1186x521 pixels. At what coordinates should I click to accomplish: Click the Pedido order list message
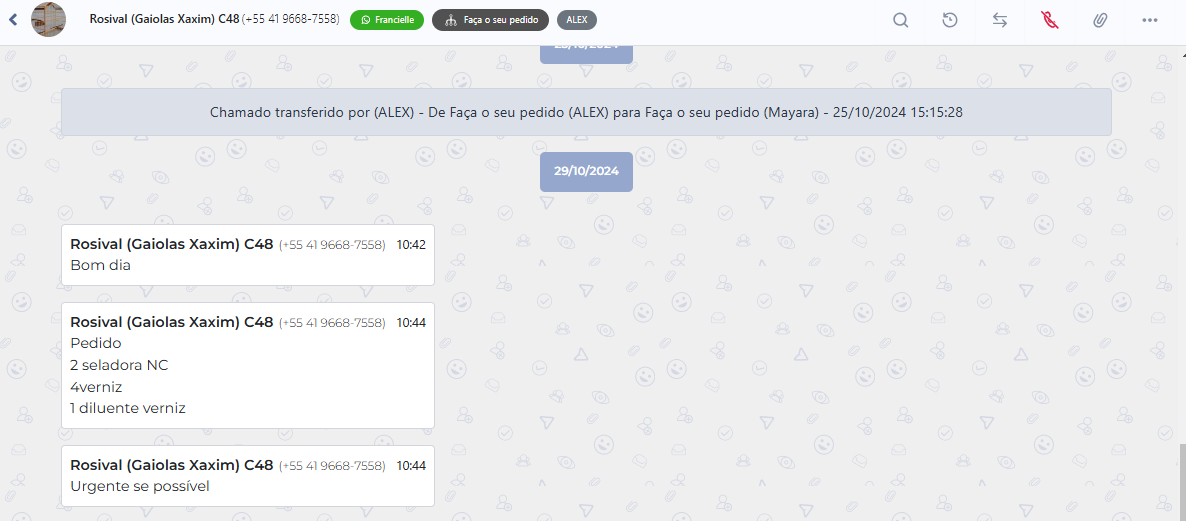click(x=247, y=366)
